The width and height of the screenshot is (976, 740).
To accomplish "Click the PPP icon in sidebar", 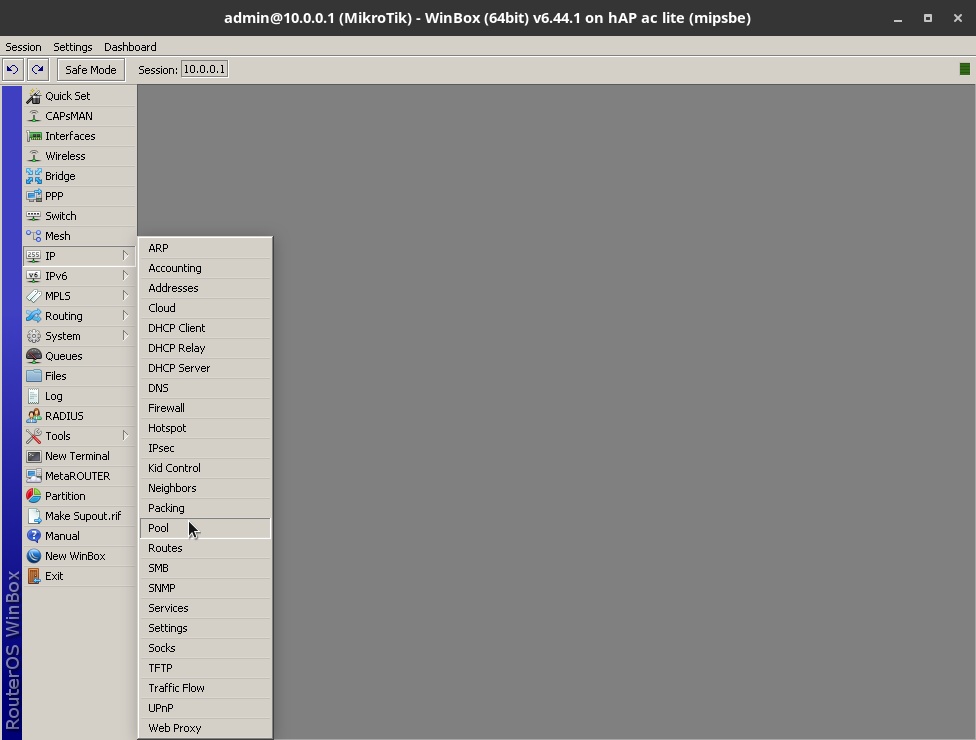I will (x=34, y=196).
